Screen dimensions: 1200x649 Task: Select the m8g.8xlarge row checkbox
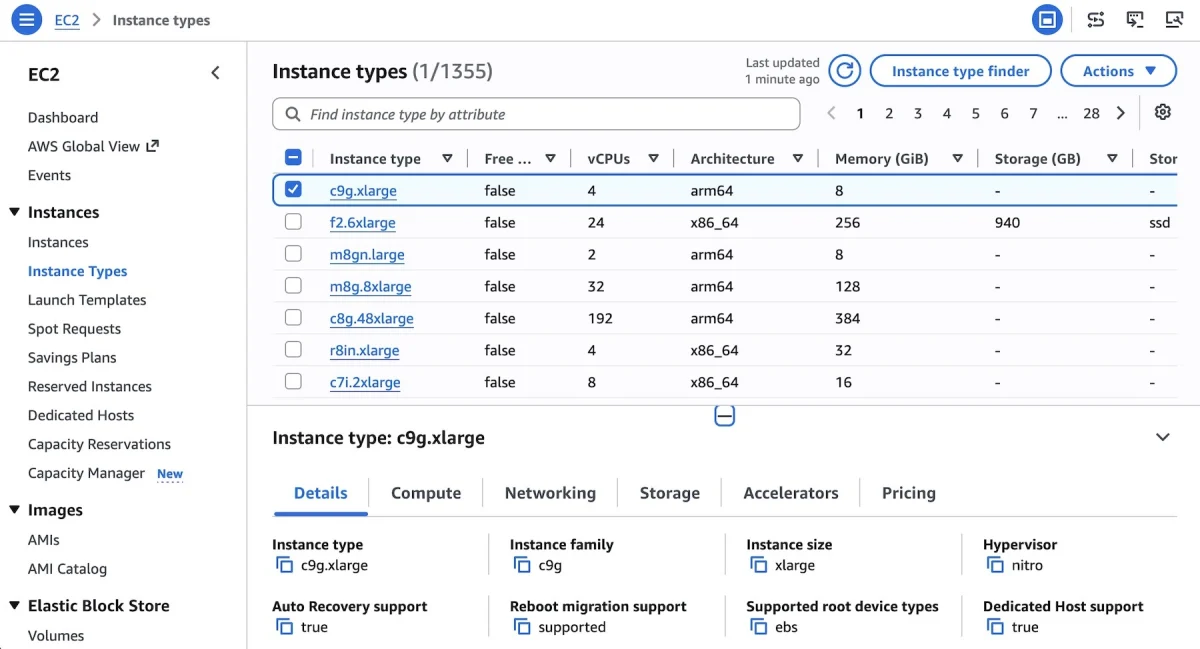click(293, 286)
